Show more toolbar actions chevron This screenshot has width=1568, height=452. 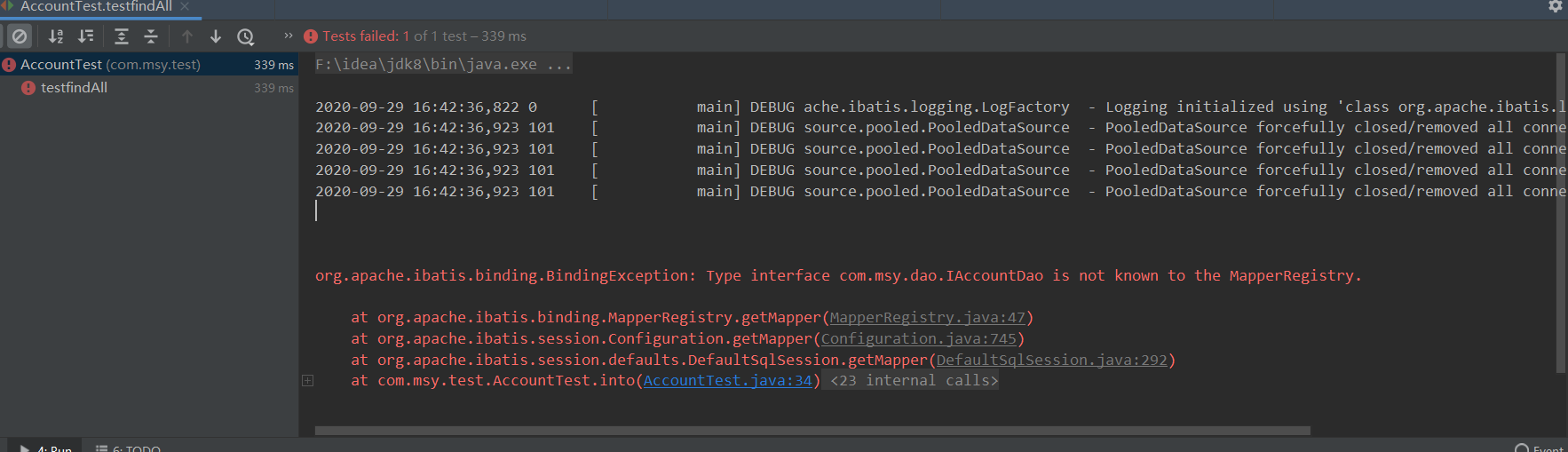click(289, 36)
